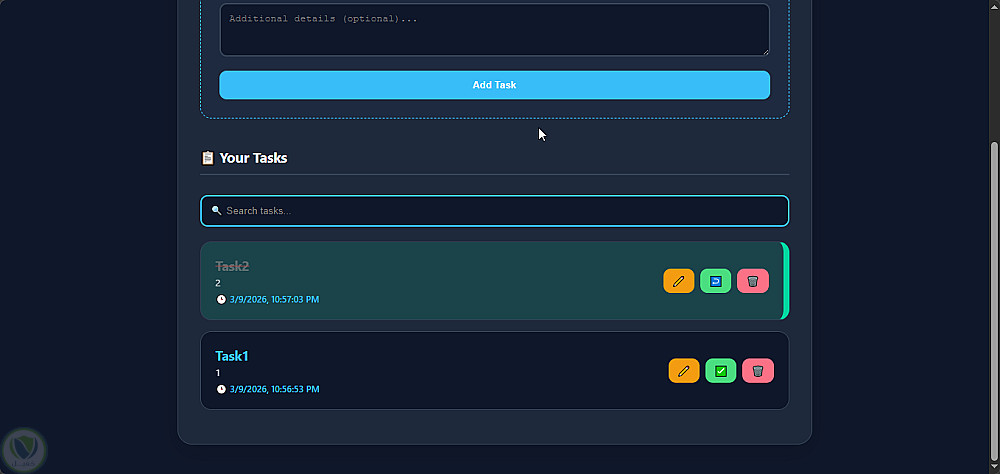This screenshot has width=1000, height=474.
Task: Click the Your Tasks heading text
Action: tap(253, 158)
